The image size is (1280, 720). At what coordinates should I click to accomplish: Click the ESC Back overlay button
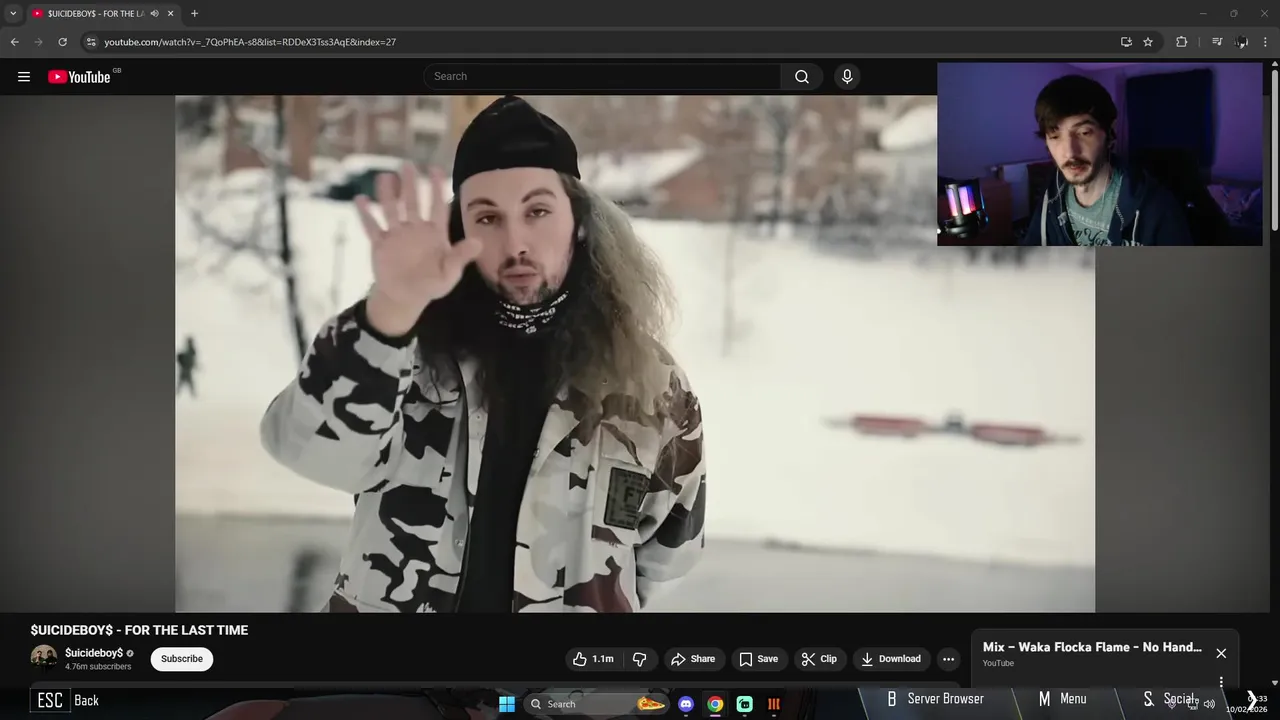(65, 700)
